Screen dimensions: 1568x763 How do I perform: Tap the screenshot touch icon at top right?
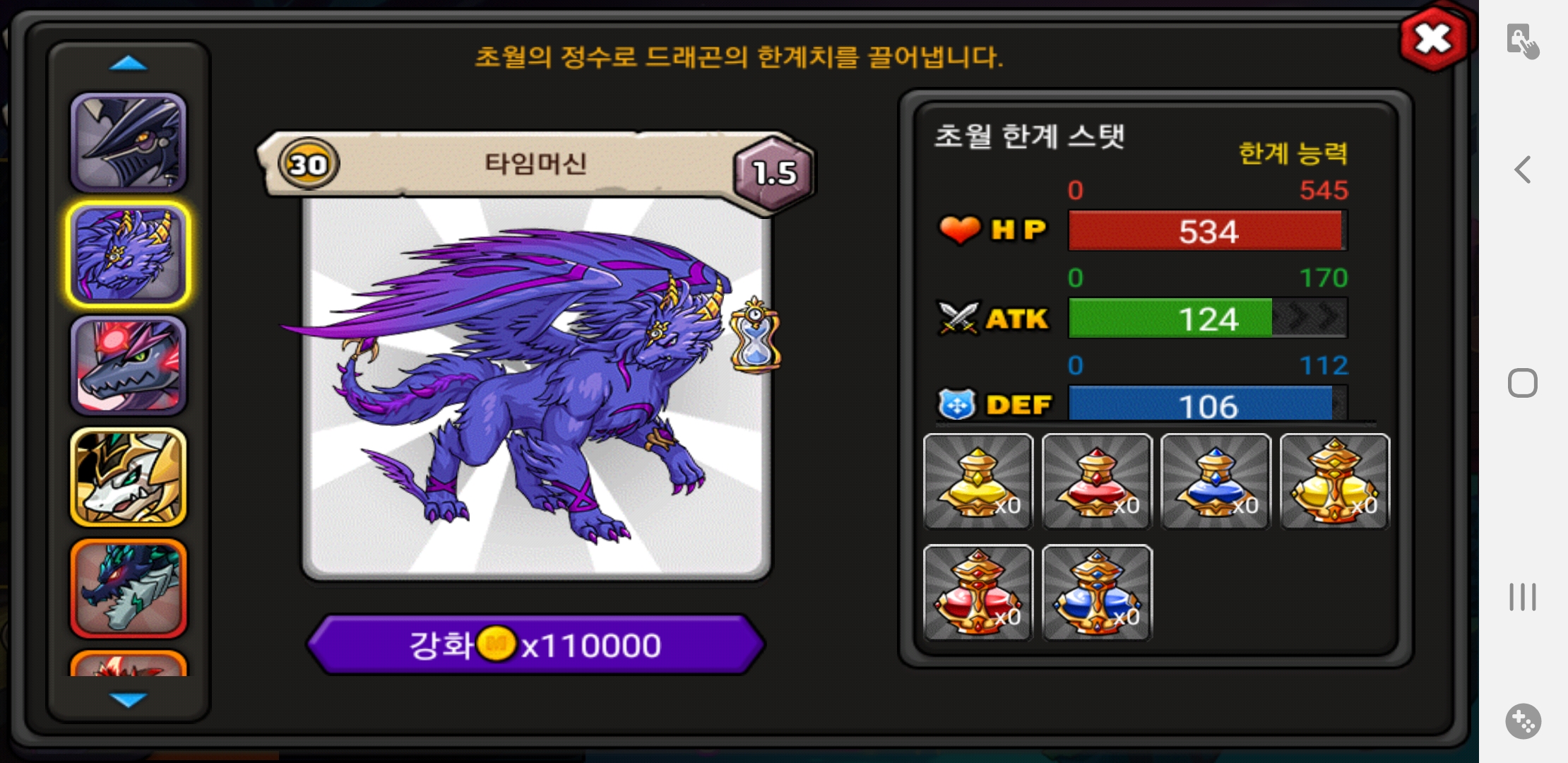coord(1523,41)
